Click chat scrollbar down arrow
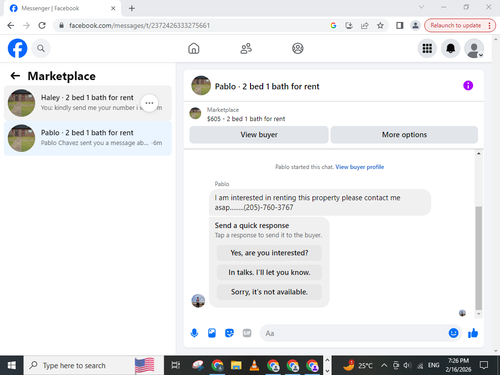The width and height of the screenshot is (500, 375). pos(479,314)
